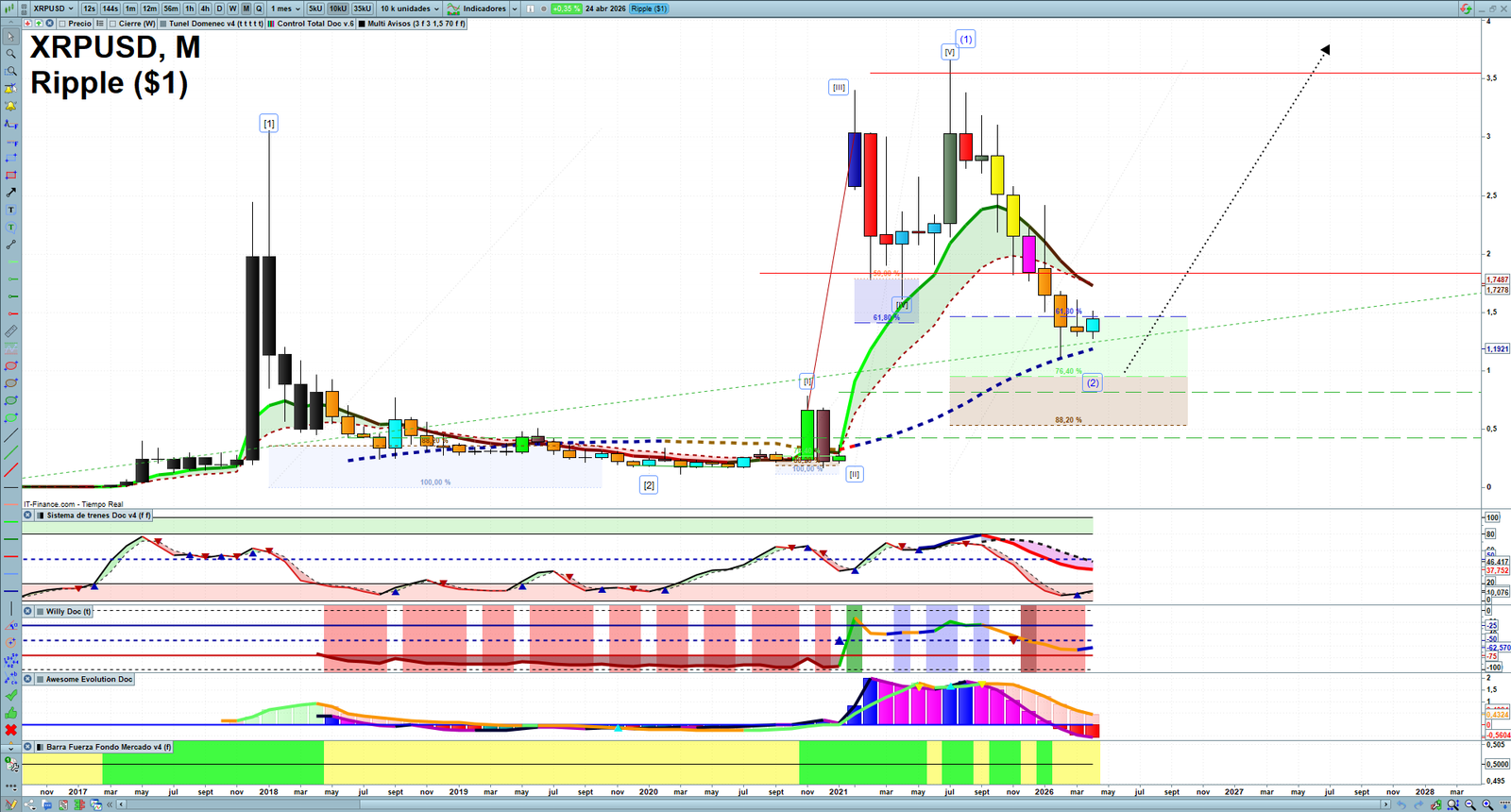Screen dimensions: 1511x812
Task: Choose the red rectangle drawing tool
Action: point(10,175)
